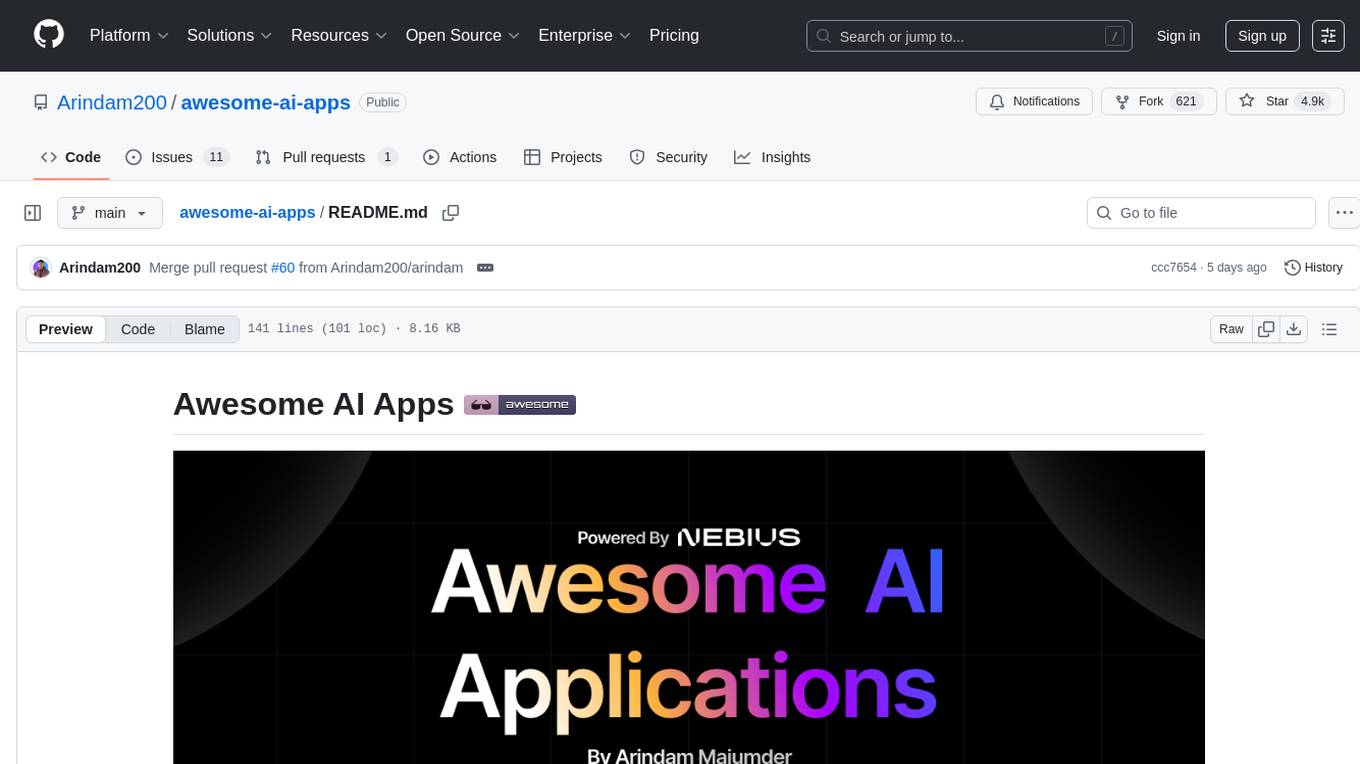Switch to the Insights tab

pyautogui.click(x=772, y=157)
